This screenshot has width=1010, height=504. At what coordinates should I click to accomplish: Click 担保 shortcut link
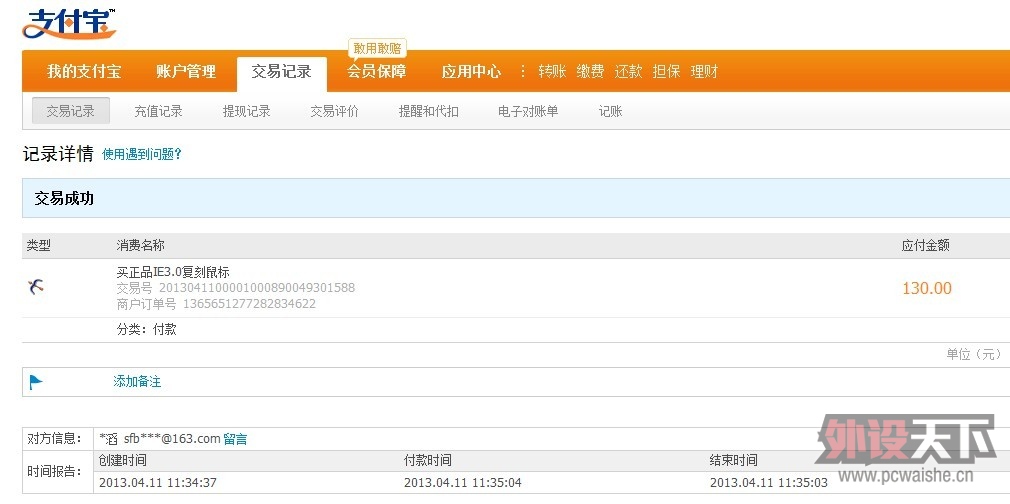666,71
